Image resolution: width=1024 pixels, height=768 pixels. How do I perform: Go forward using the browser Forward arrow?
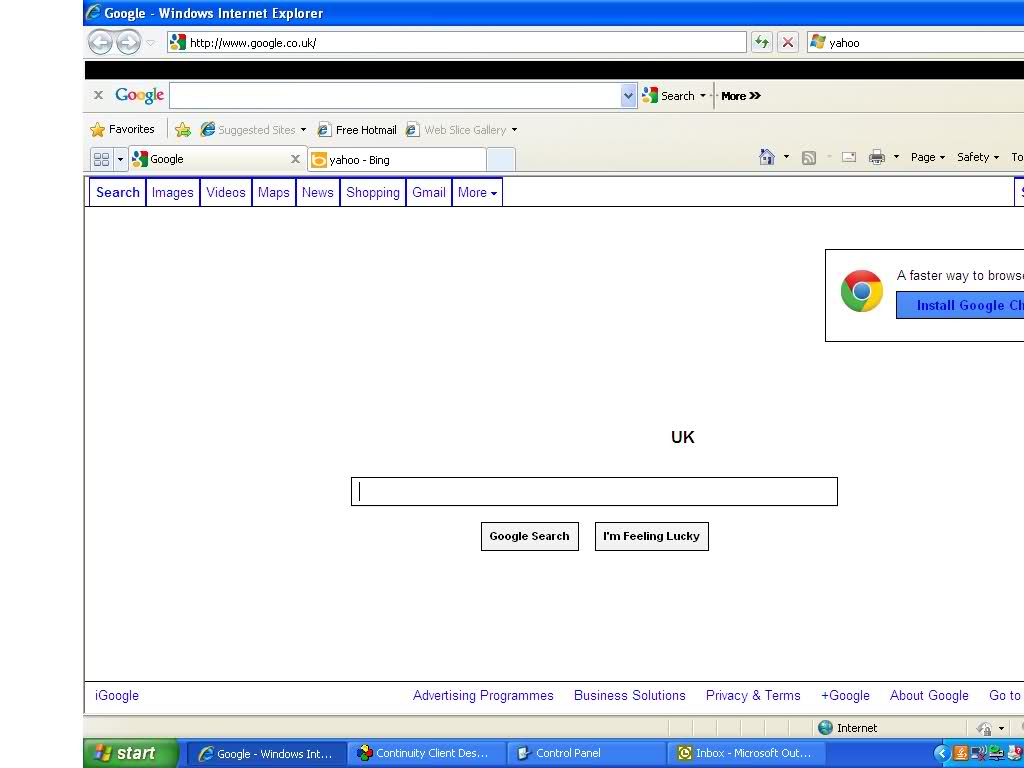[x=128, y=42]
